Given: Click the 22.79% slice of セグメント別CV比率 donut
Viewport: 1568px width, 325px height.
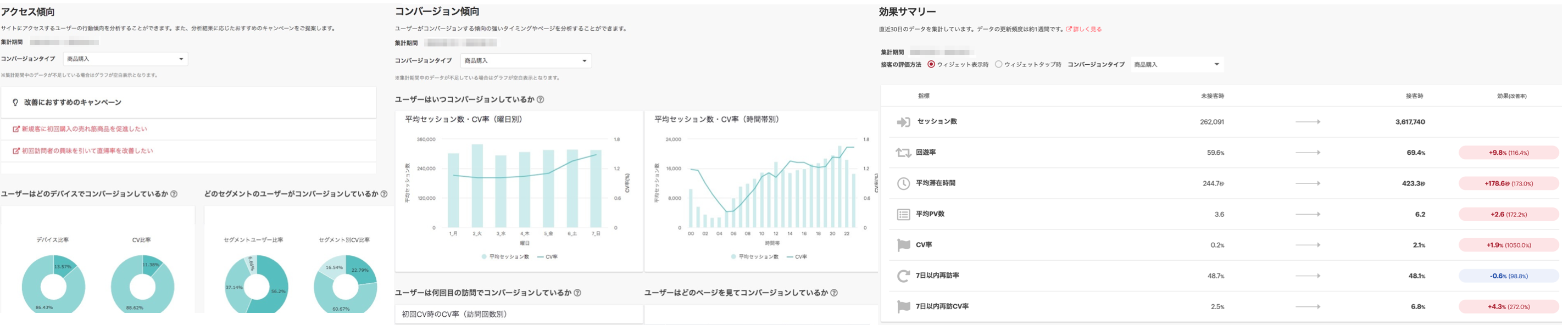Looking at the screenshot, I should 362,270.
